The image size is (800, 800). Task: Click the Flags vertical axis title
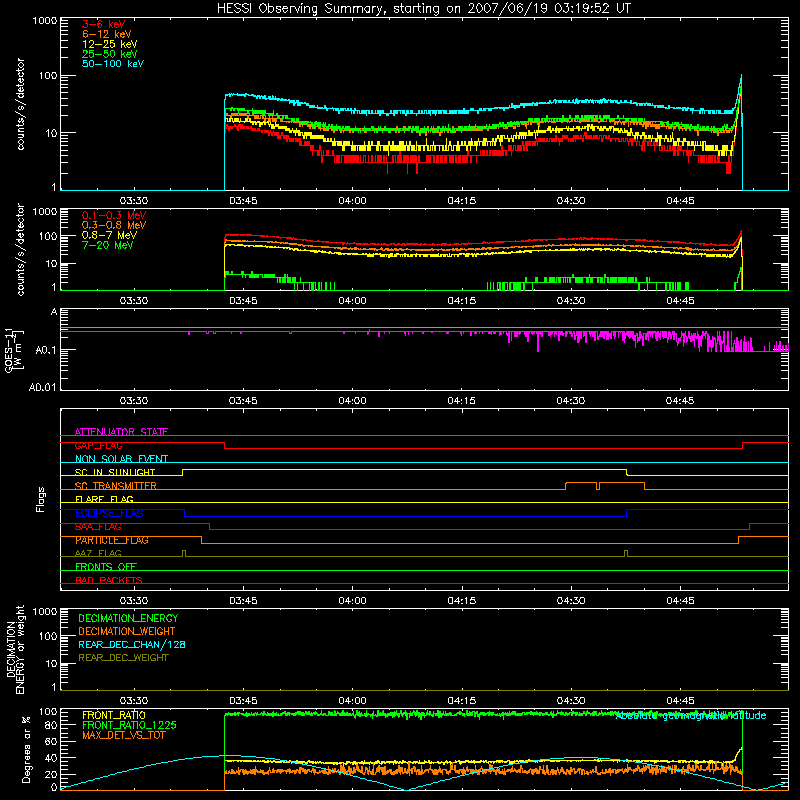[x=40, y=499]
